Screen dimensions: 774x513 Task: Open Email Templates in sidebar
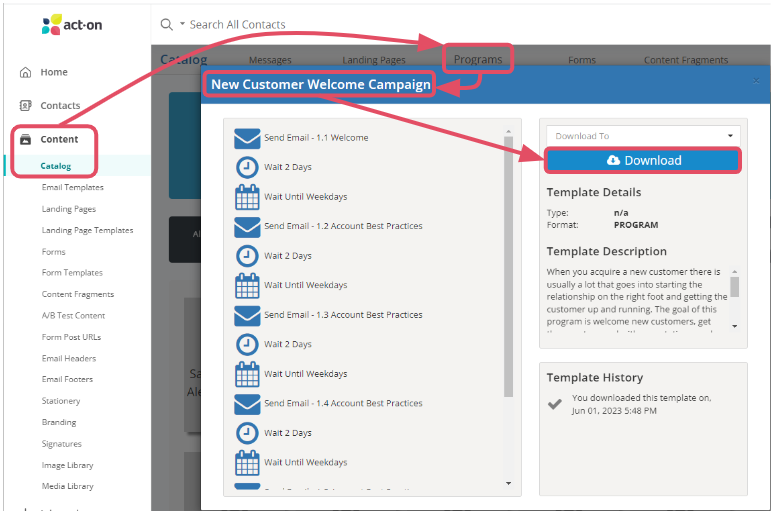73,187
